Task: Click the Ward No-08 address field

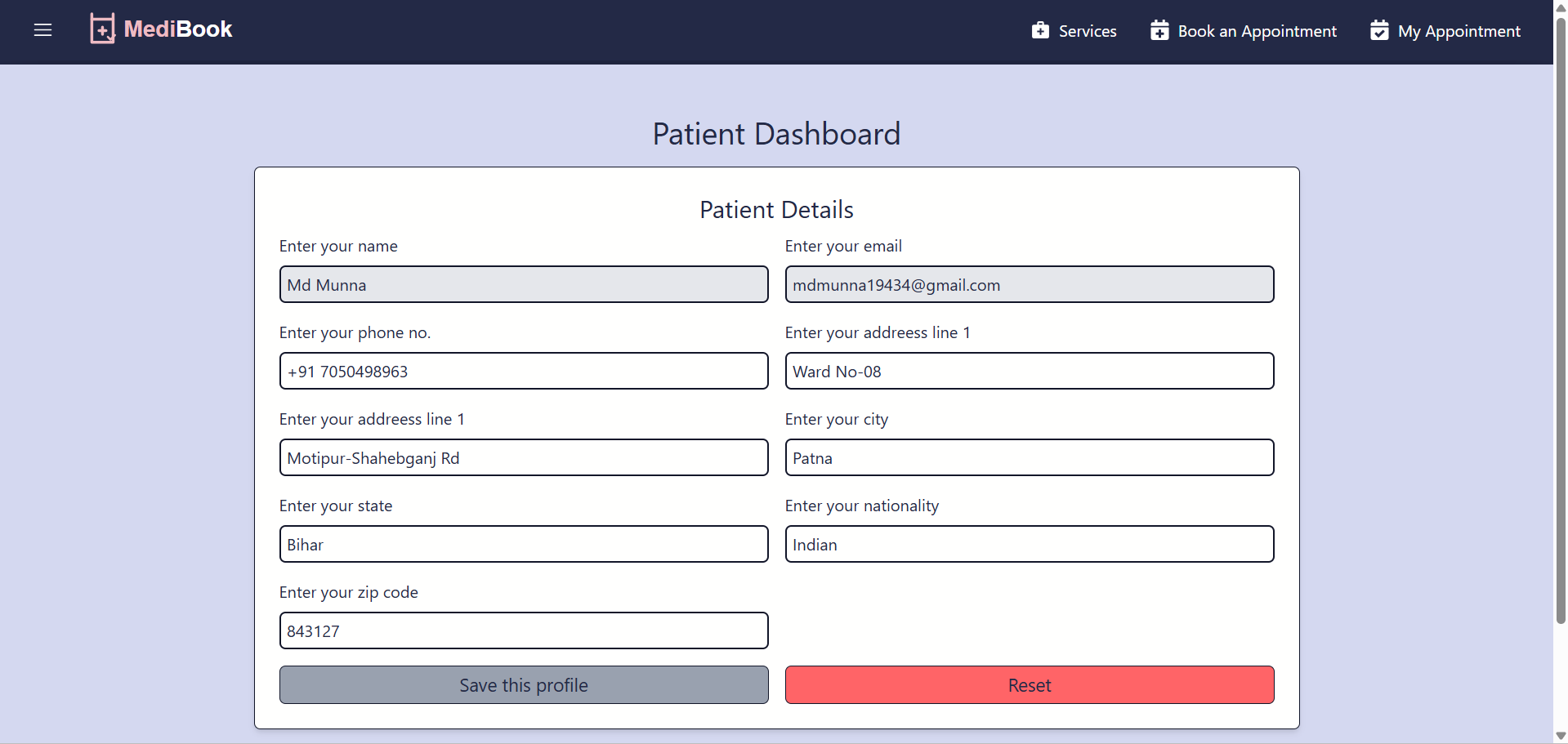Action: tap(1029, 371)
